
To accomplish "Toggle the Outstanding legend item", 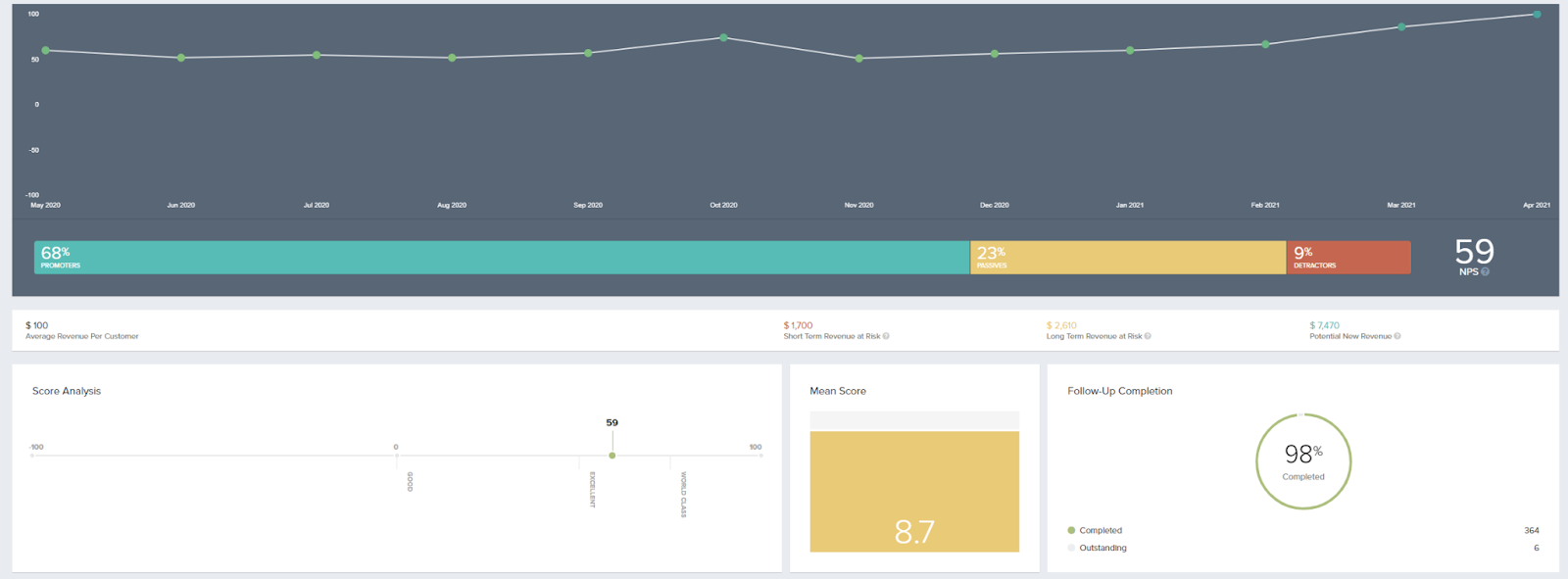I will click(1097, 548).
